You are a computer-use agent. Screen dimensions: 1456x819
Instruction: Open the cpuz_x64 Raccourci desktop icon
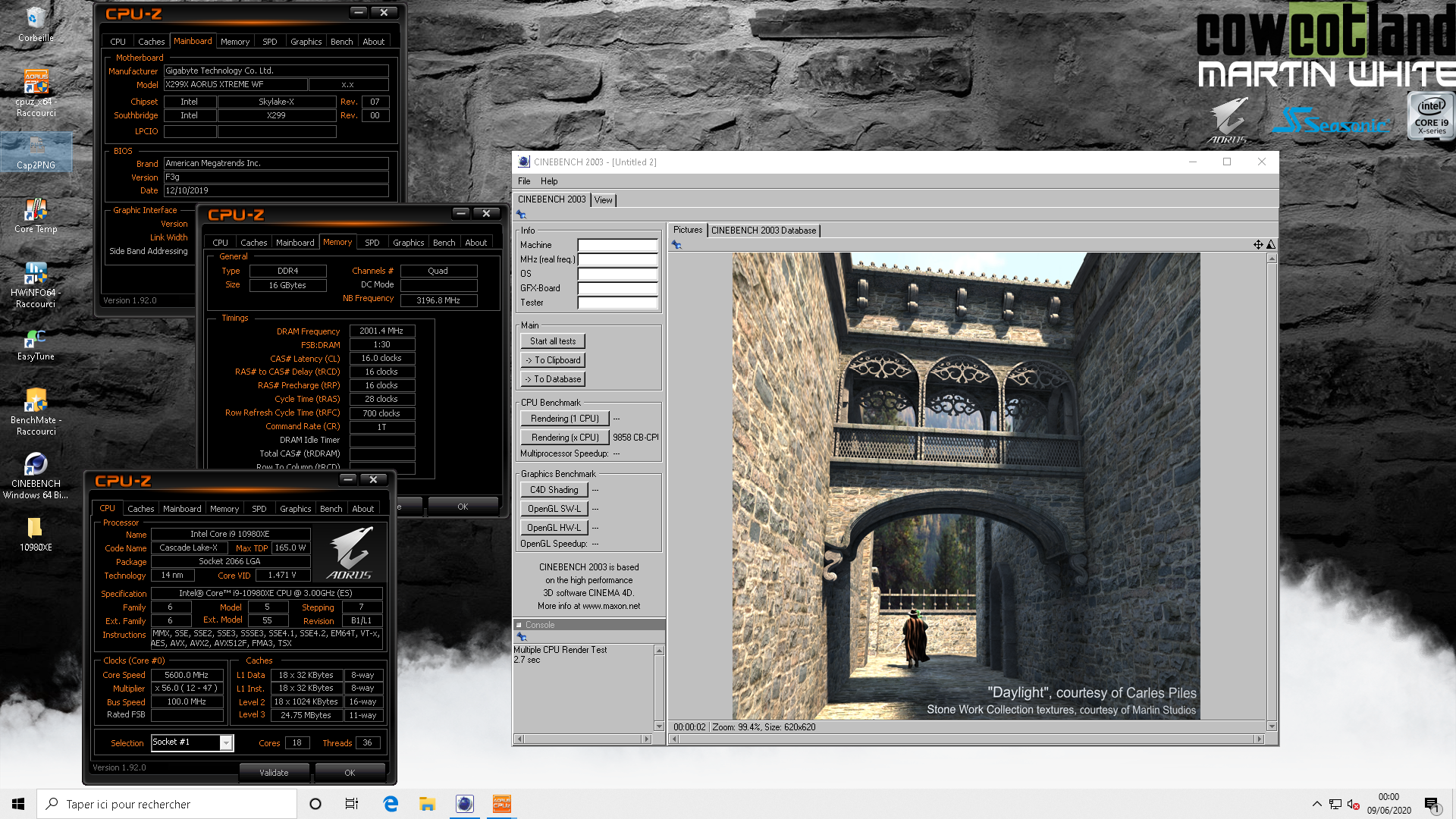(36, 93)
